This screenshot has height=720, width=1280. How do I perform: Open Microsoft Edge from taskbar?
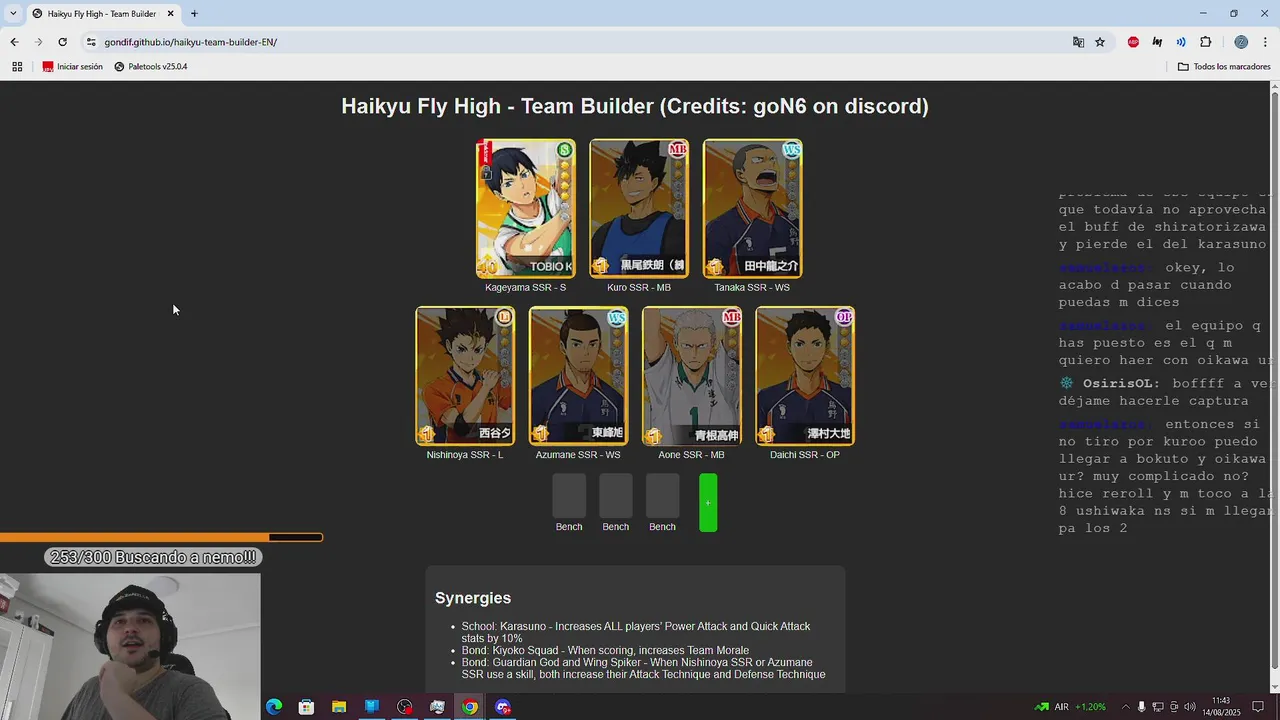(274, 707)
